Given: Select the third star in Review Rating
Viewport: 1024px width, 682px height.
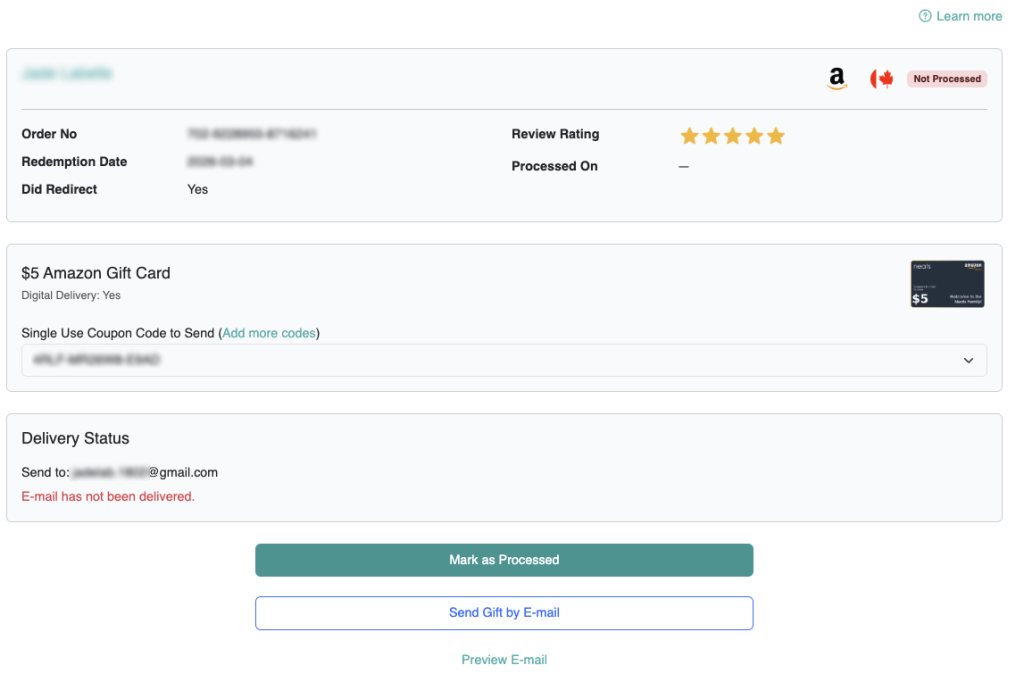Looking at the screenshot, I should [x=733, y=136].
